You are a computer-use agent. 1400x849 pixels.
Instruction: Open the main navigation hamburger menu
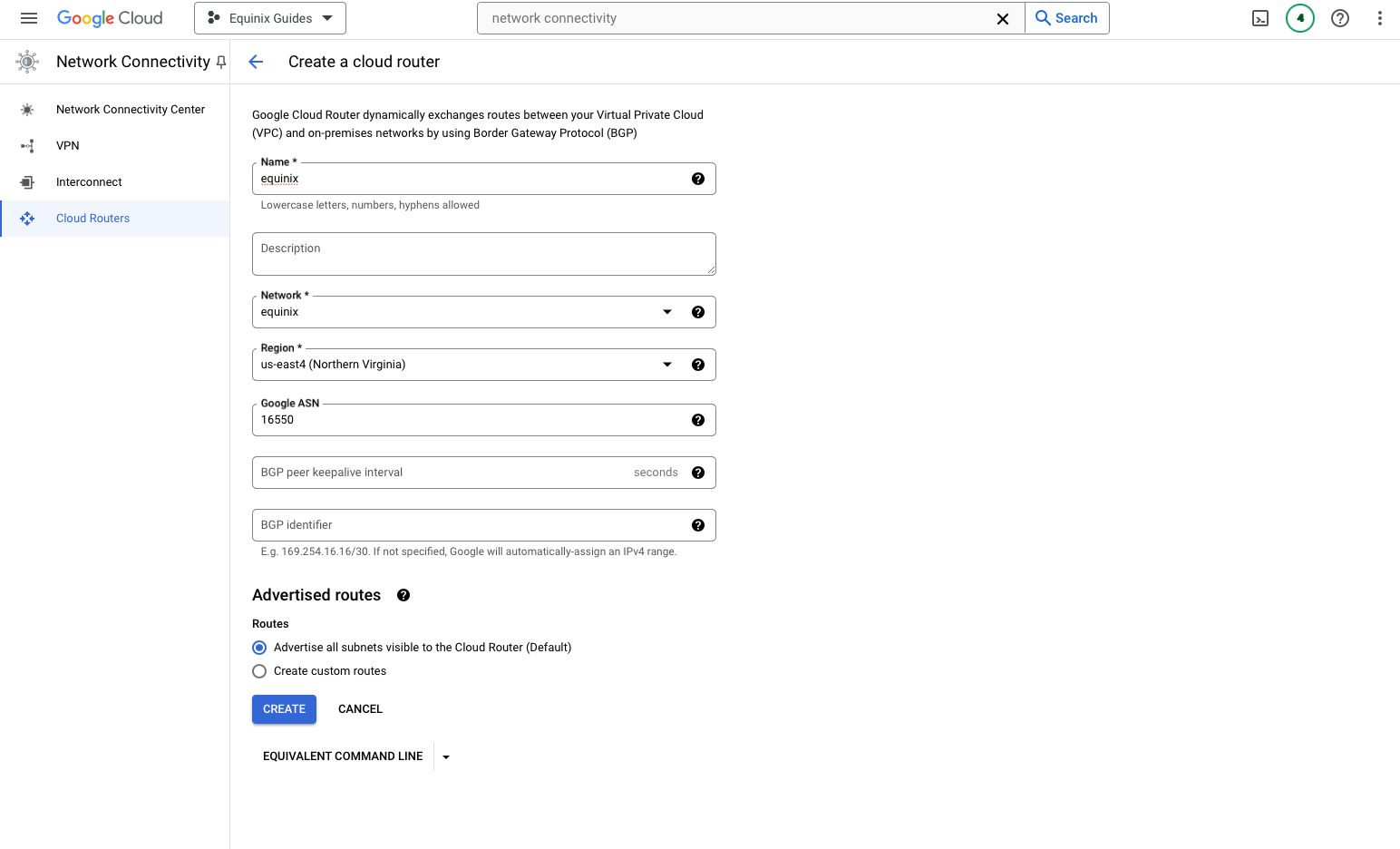point(29,18)
